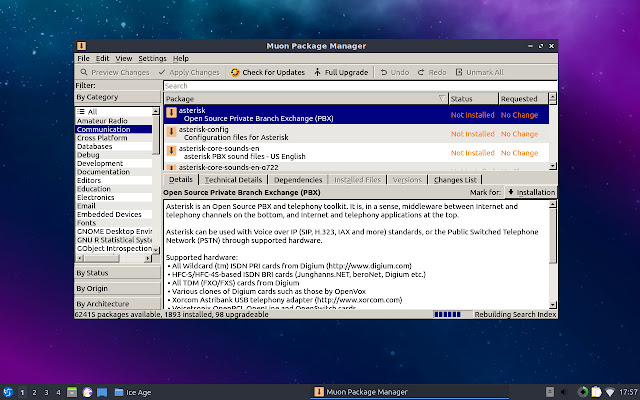Open the File menu

(x=83, y=58)
